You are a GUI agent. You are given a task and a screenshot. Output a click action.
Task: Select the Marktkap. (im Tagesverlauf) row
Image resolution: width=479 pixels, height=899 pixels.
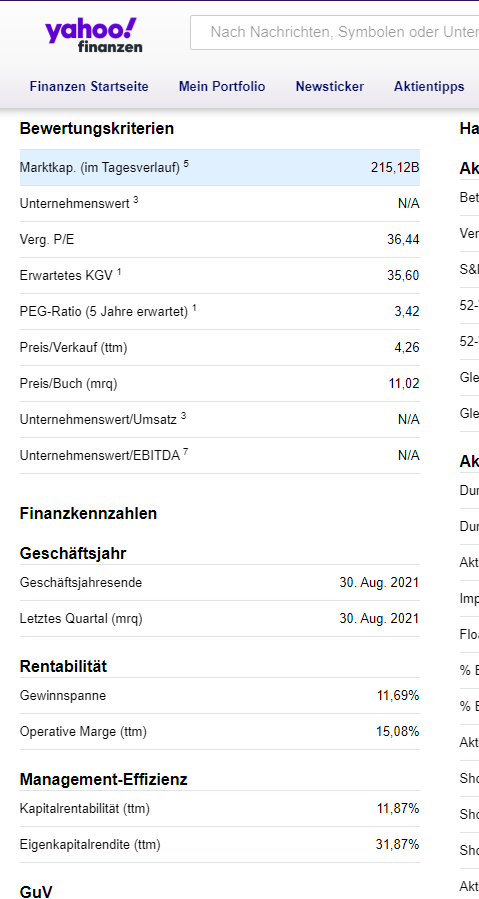220,168
